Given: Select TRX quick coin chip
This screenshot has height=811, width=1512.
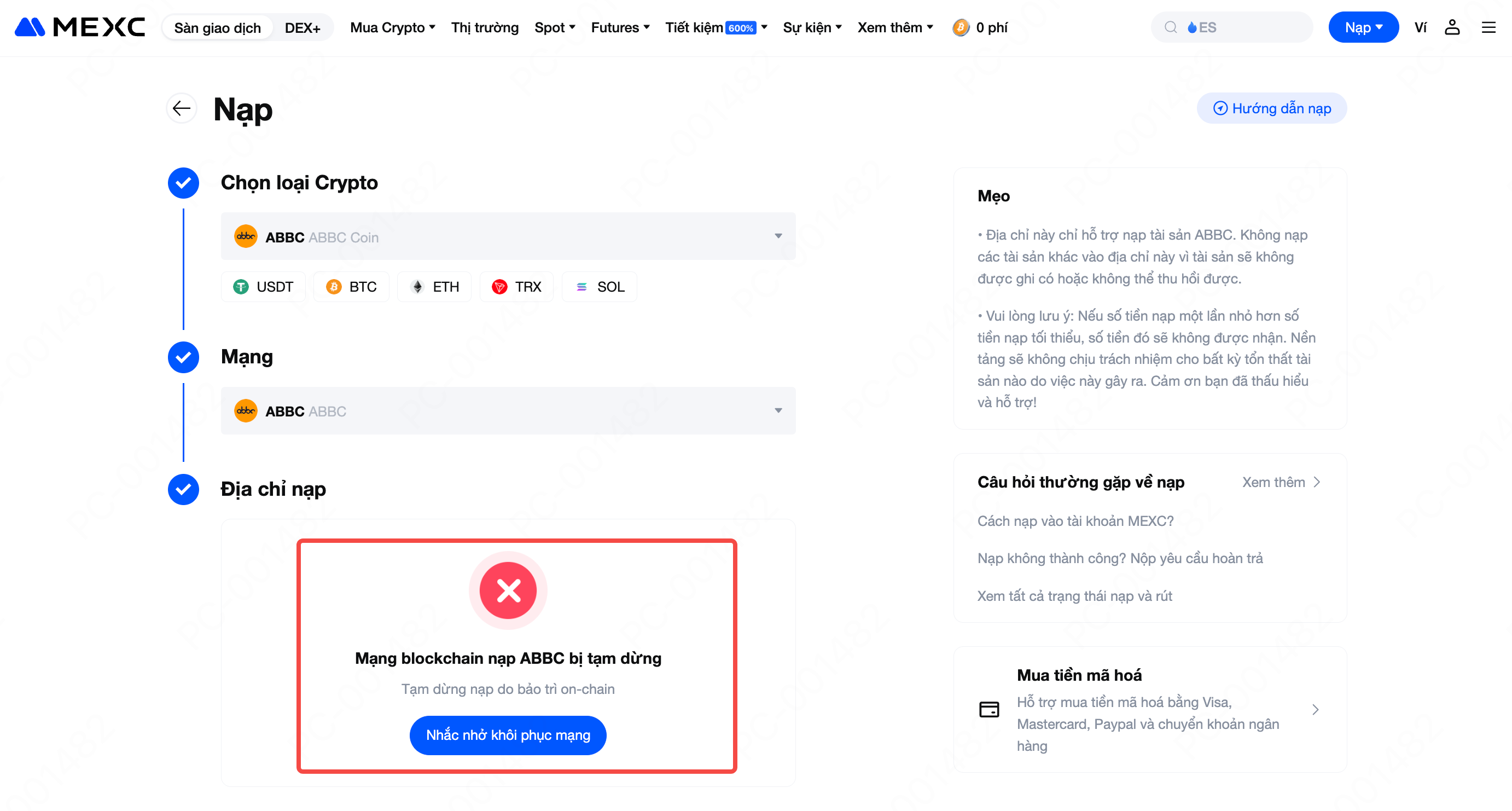Looking at the screenshot, I should pyautogui.click(x=516, y=287).
